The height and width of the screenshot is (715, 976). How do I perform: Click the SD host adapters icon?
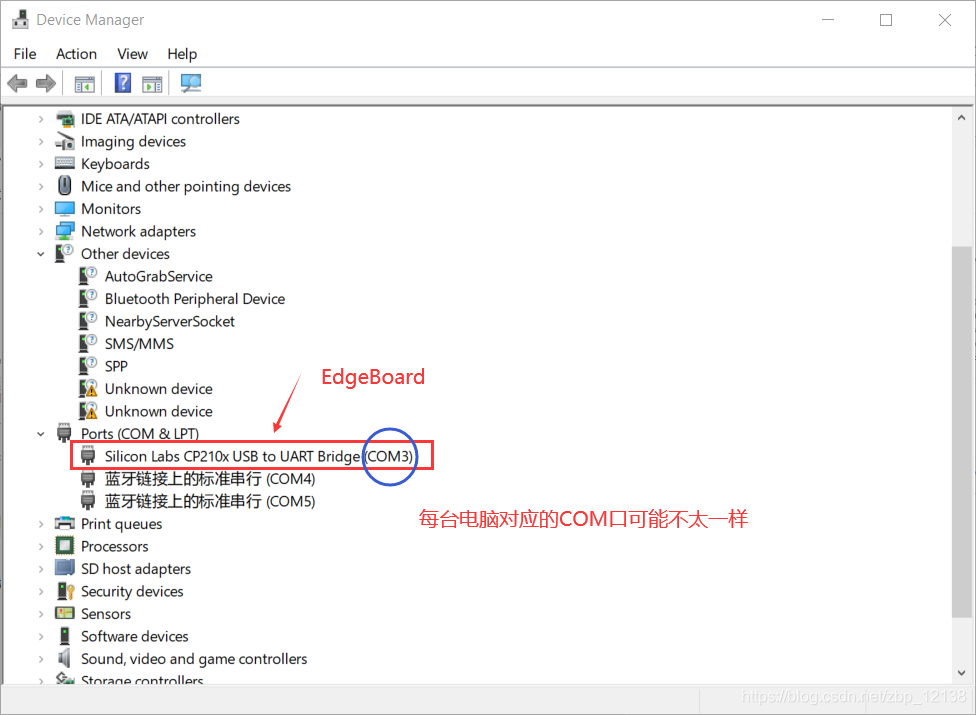(x=65, y=568)
